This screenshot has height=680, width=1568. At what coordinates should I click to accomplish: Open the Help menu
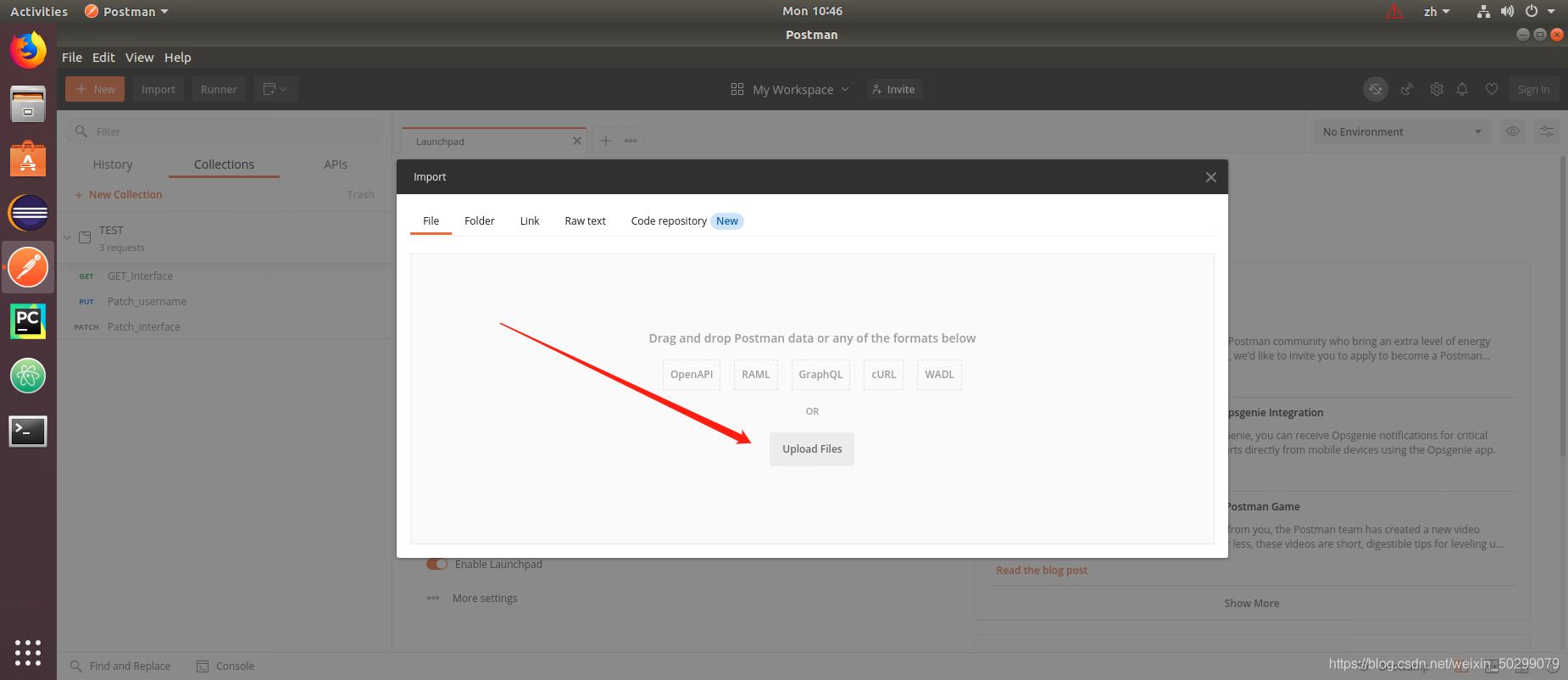pos(177,57)
